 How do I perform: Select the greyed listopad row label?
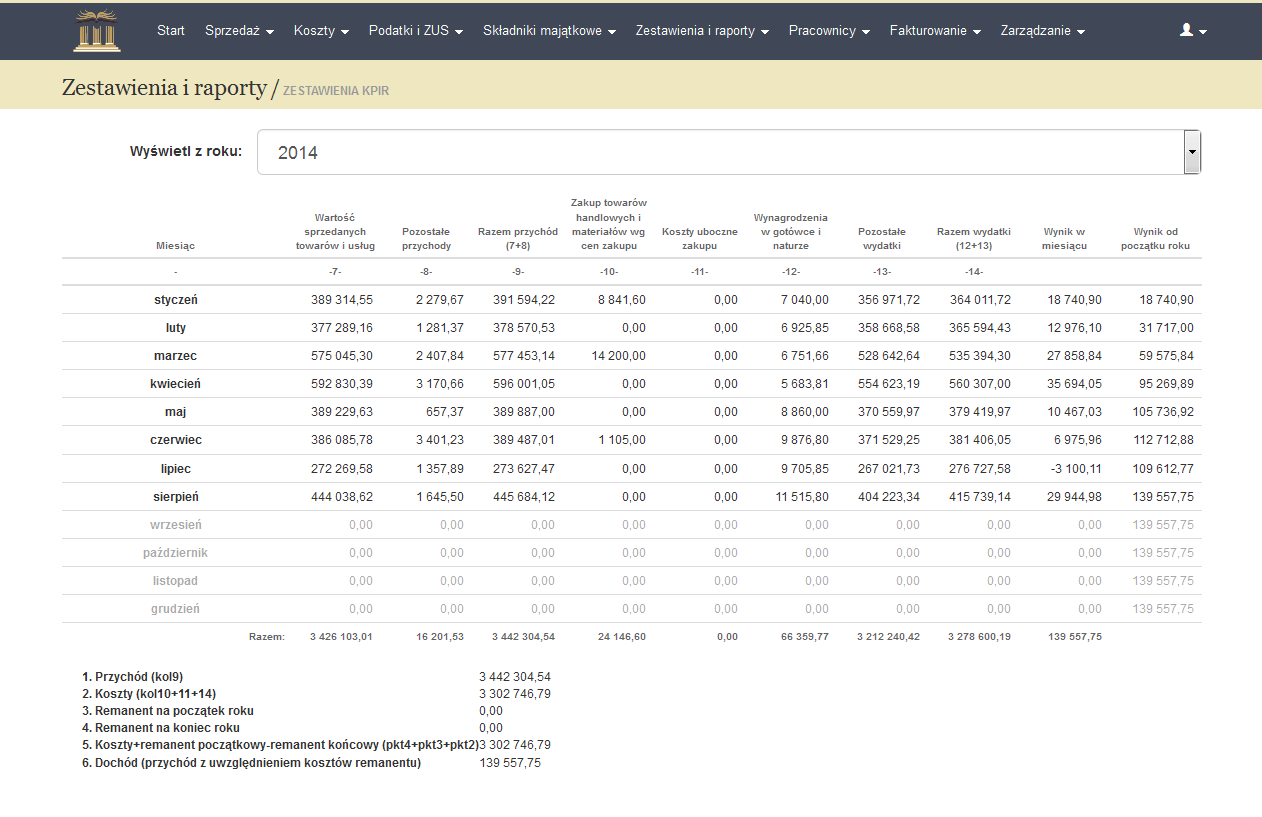(176, 580)
